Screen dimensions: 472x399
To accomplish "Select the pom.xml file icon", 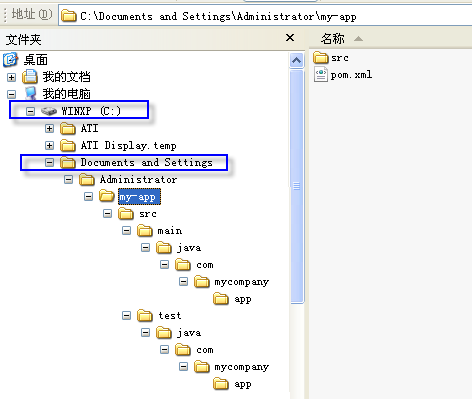I will (x=321, y=74).
